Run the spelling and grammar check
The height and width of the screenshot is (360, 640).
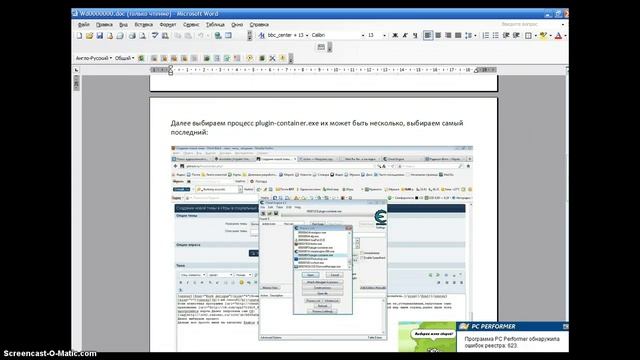click(155, 36)
